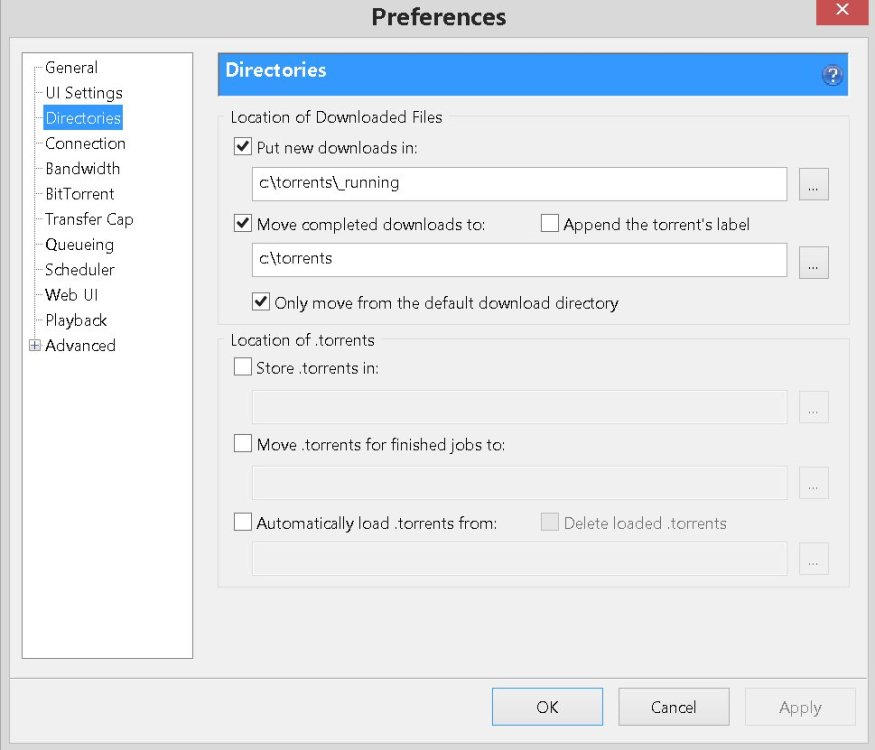The height and width of the screenshot is (750, 875).
Task: Open the General preferences page
Action: [71, 68]
